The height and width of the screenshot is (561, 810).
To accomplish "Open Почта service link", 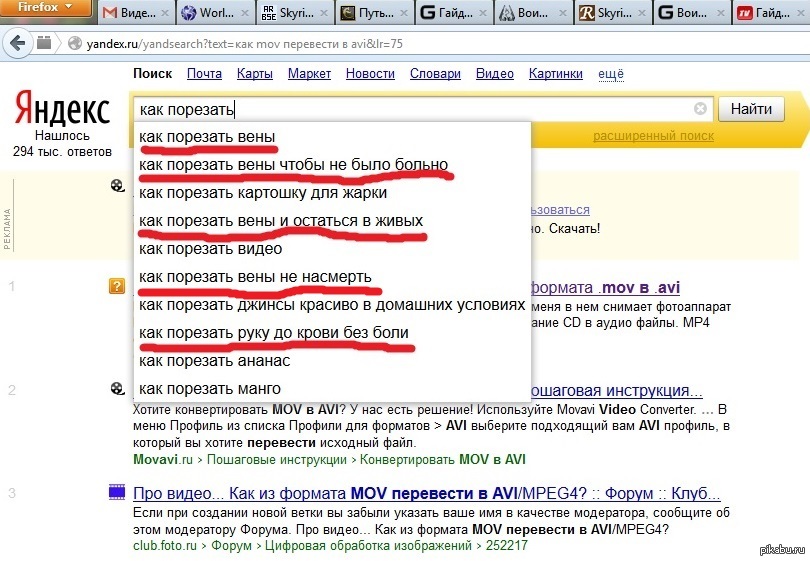I will click(204, 74).
